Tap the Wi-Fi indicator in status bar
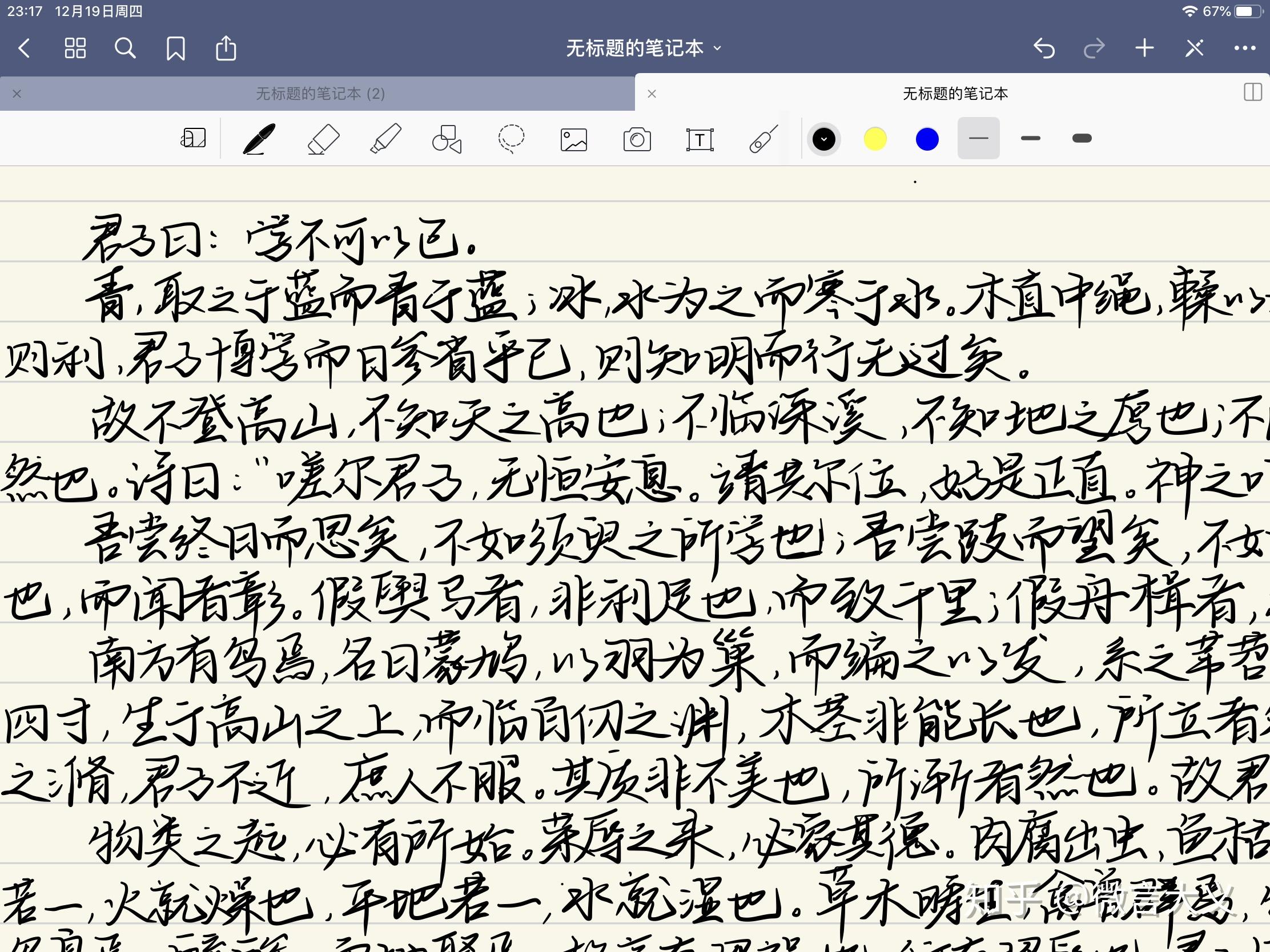Screen dimensions: 1270x952 [1189, 11]
